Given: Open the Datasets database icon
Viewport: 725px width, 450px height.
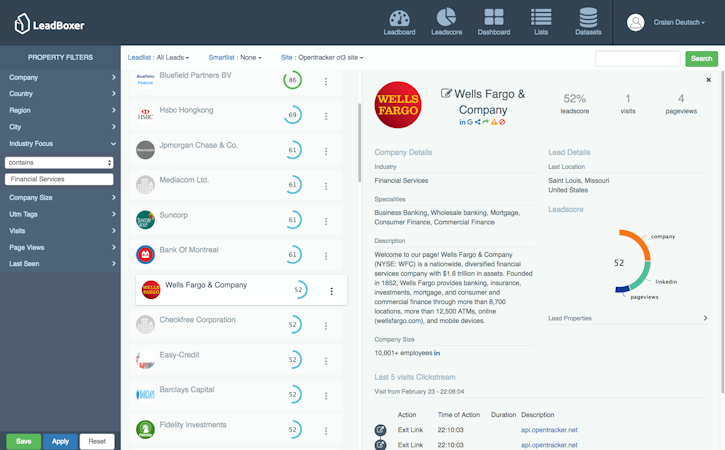Looking at the screenshot, I should point(588,22).
